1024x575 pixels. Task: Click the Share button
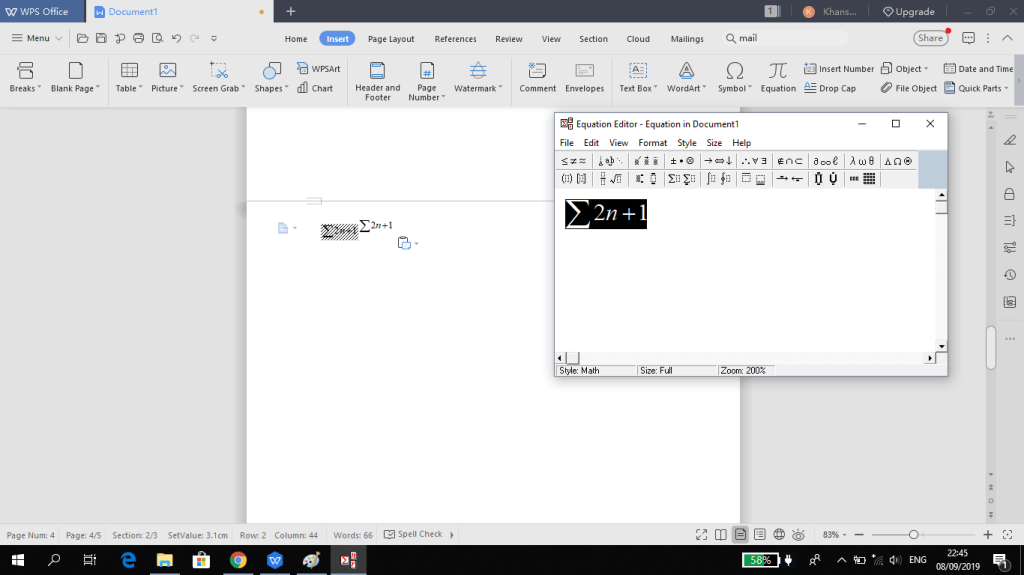(930, 38)
